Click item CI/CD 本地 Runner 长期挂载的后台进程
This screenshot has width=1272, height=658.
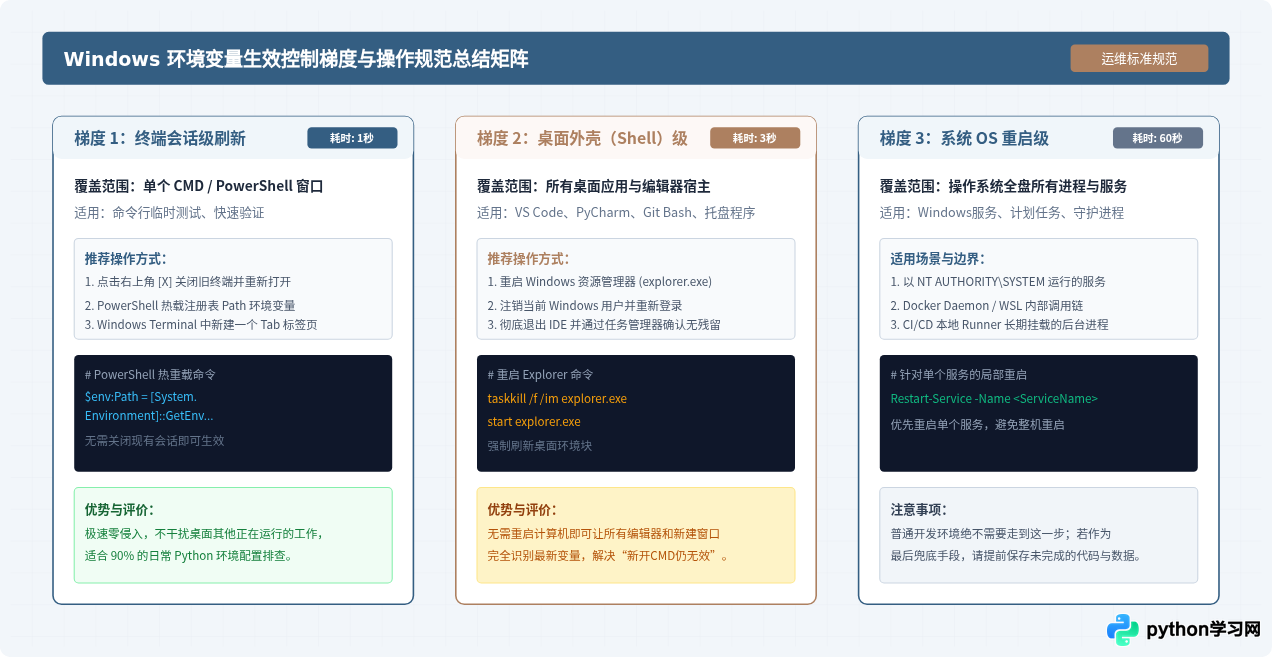[x=999, y=324]
